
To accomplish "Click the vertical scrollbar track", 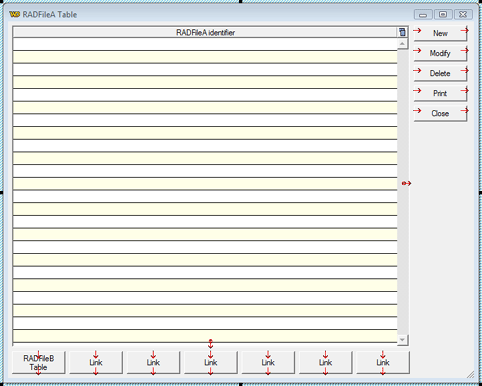I will pos(402,192).
